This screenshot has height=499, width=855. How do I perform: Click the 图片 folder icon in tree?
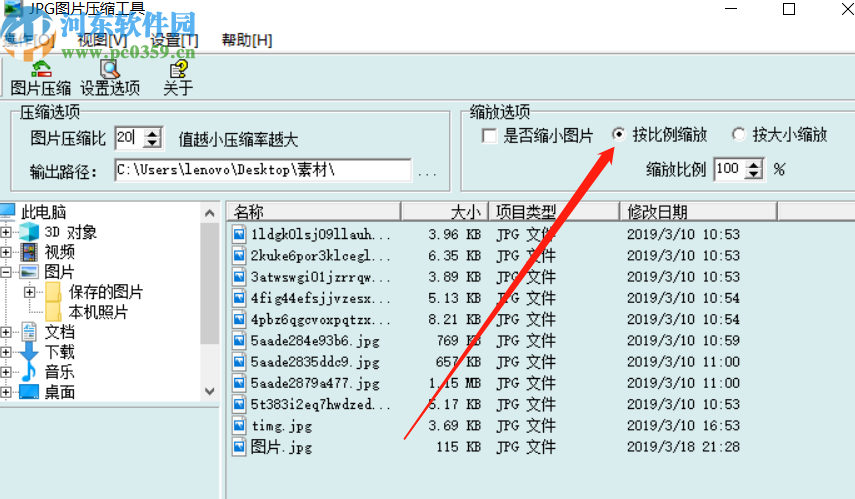click(x=29, y=272)
